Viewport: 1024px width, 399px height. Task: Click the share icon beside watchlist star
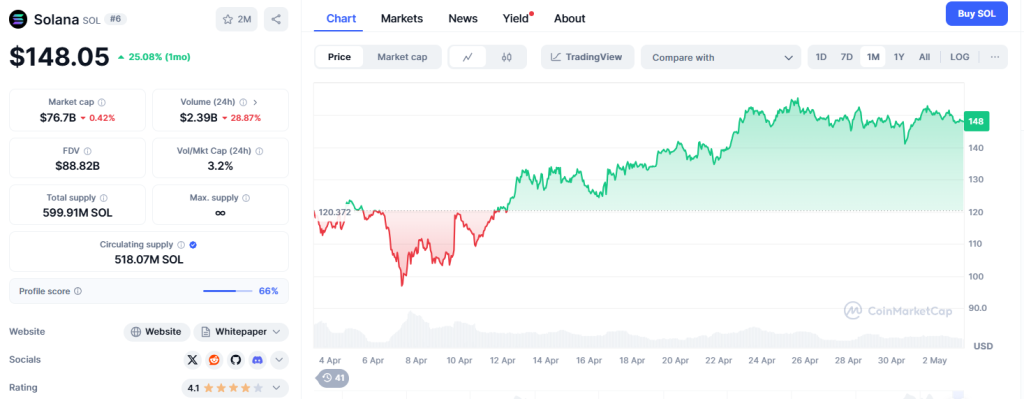tap(276, 20)
